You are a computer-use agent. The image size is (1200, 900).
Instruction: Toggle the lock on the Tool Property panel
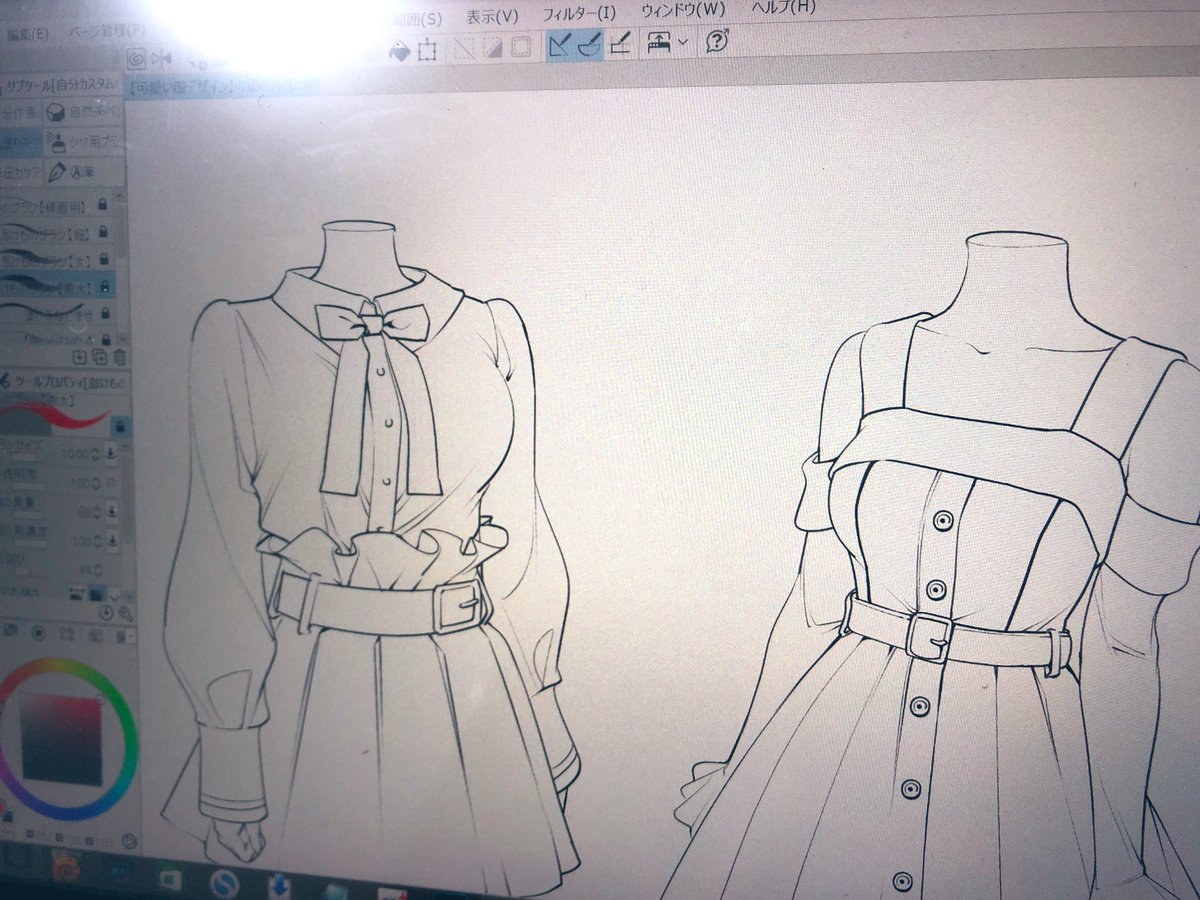point(122,425)
